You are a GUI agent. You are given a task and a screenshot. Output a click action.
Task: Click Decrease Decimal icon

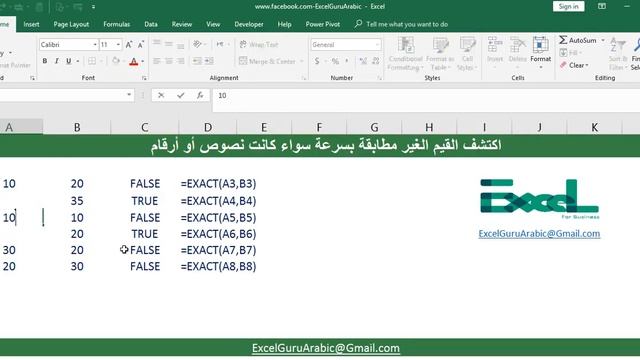point(375,61)
